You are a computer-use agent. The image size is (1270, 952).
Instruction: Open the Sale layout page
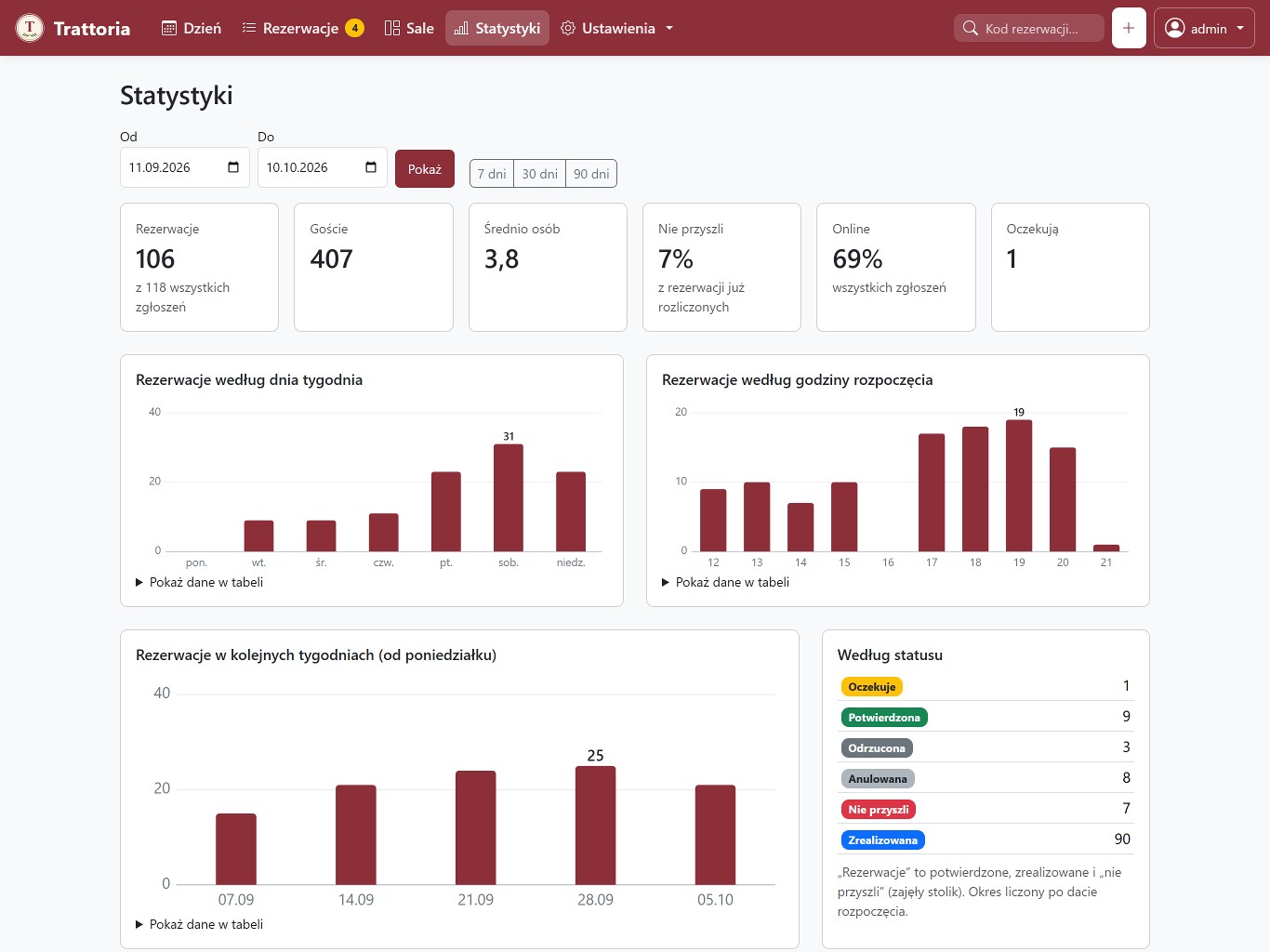[409, 28]
